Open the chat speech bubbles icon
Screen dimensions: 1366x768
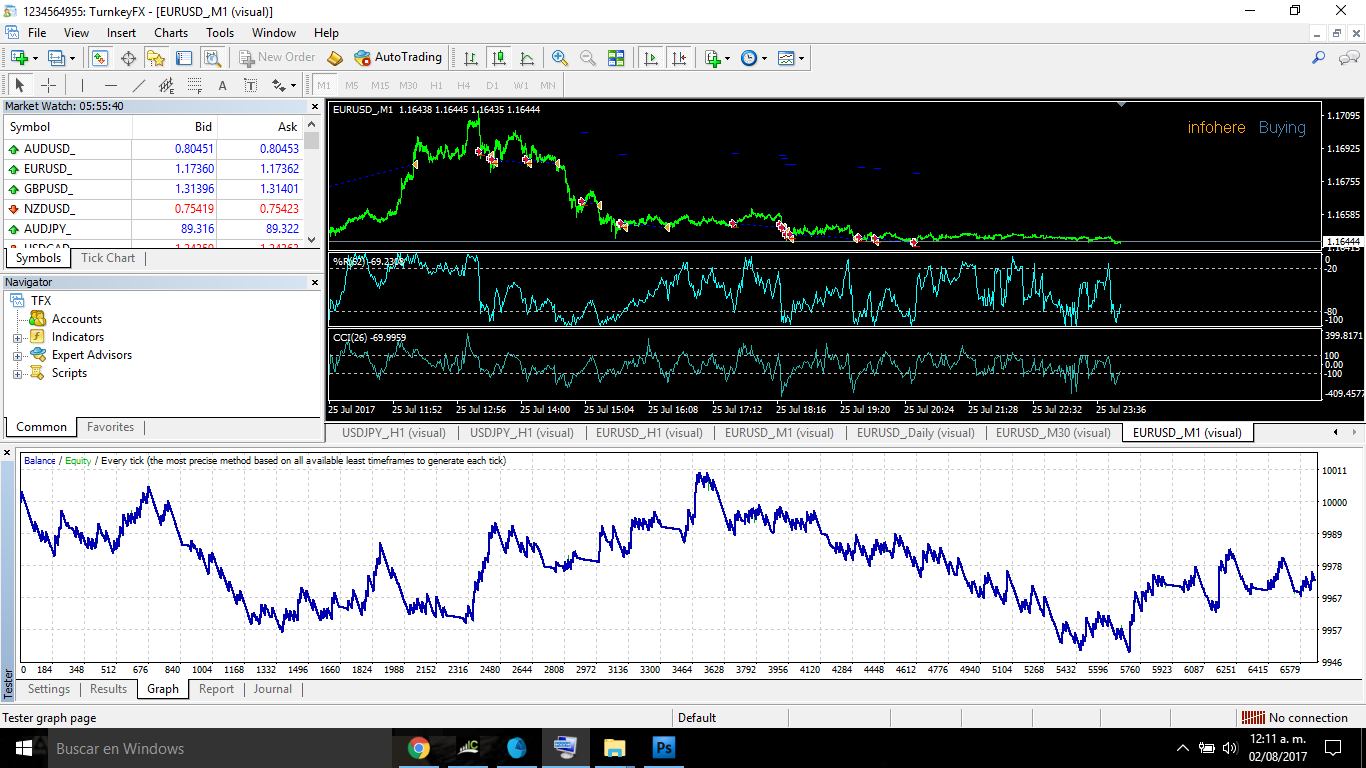click(1347, 58)
